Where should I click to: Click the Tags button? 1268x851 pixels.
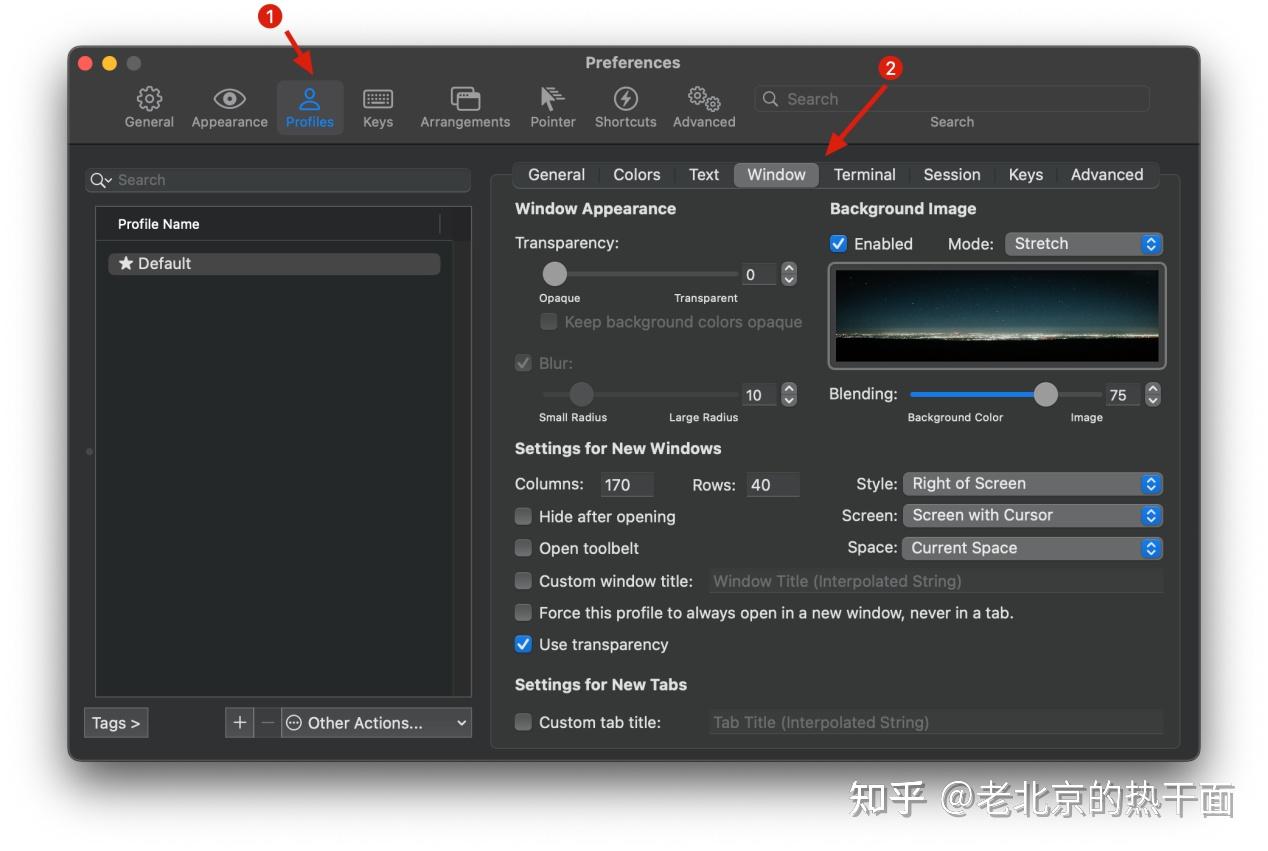point(115,722)
